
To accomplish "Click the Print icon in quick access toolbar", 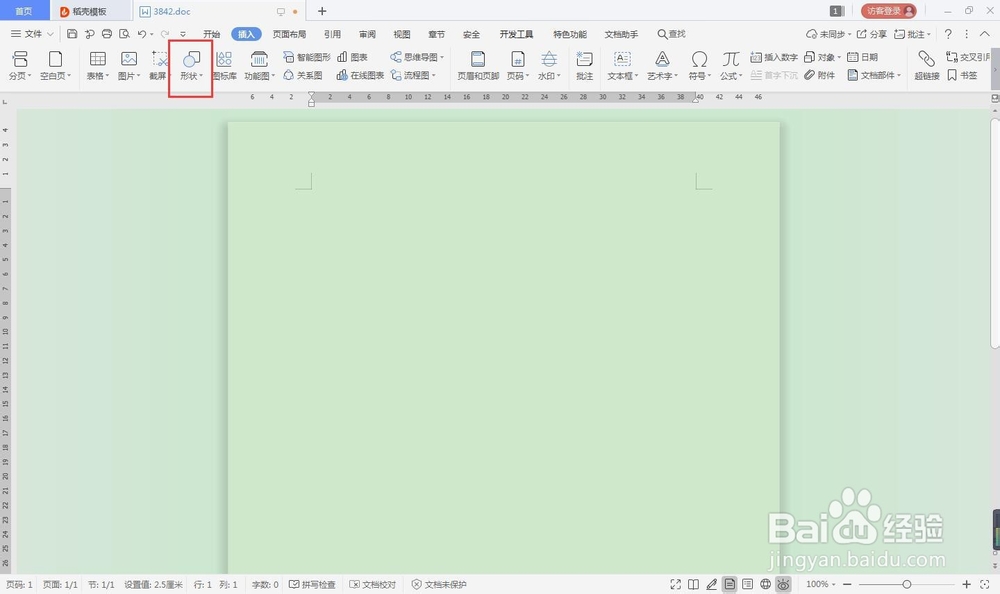I will click(107, 34).
